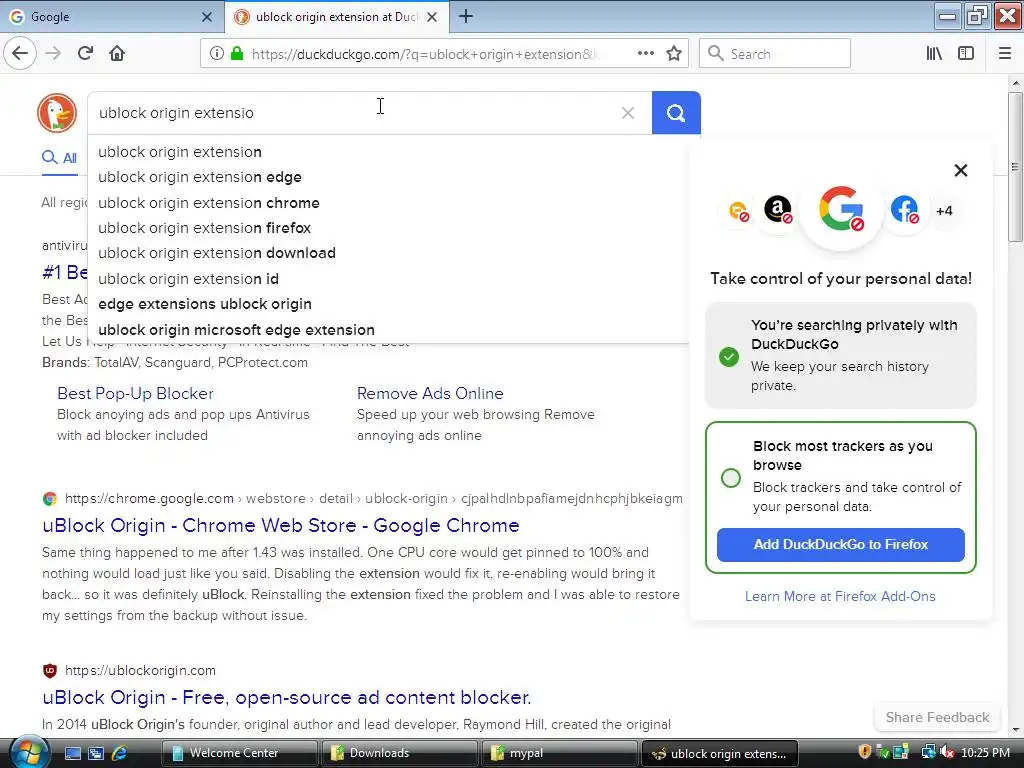Open a new tab with plus button
This screenshot has width=1024, height=768.
[x=466, y=16]
